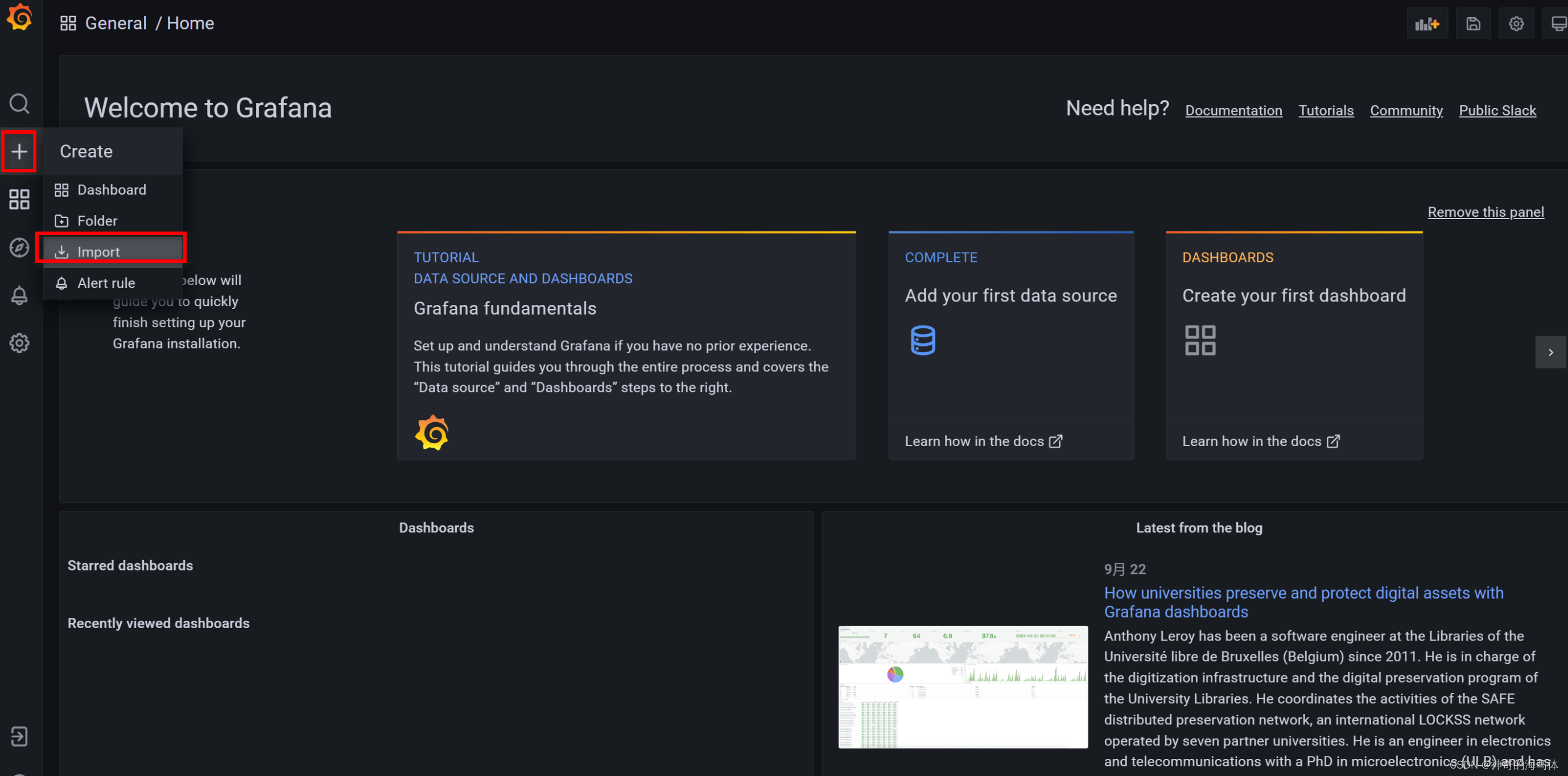The image size is (1568, 776).
Task: Click external link icon in the dashboards card
Action: (1333, 441)
